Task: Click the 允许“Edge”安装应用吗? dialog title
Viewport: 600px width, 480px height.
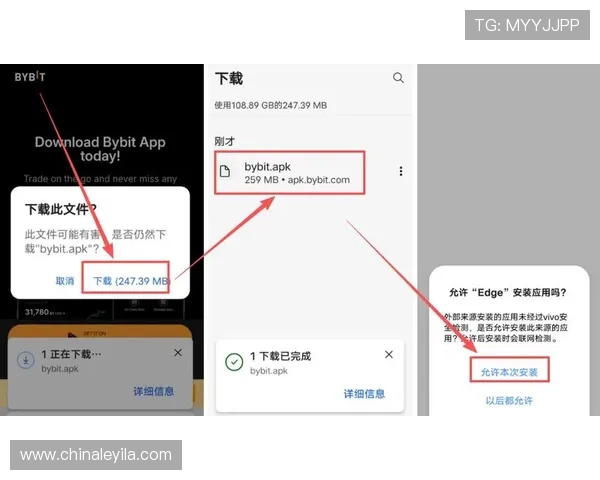Action: 507,293
